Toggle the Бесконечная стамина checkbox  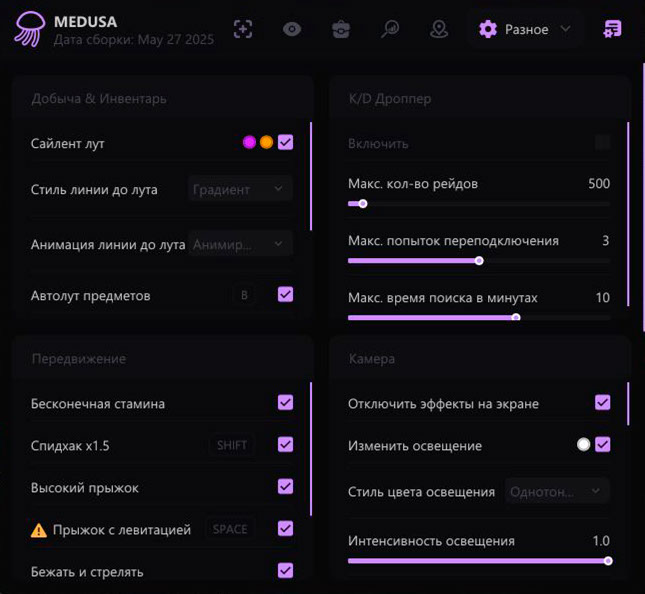tap(286, 403)
